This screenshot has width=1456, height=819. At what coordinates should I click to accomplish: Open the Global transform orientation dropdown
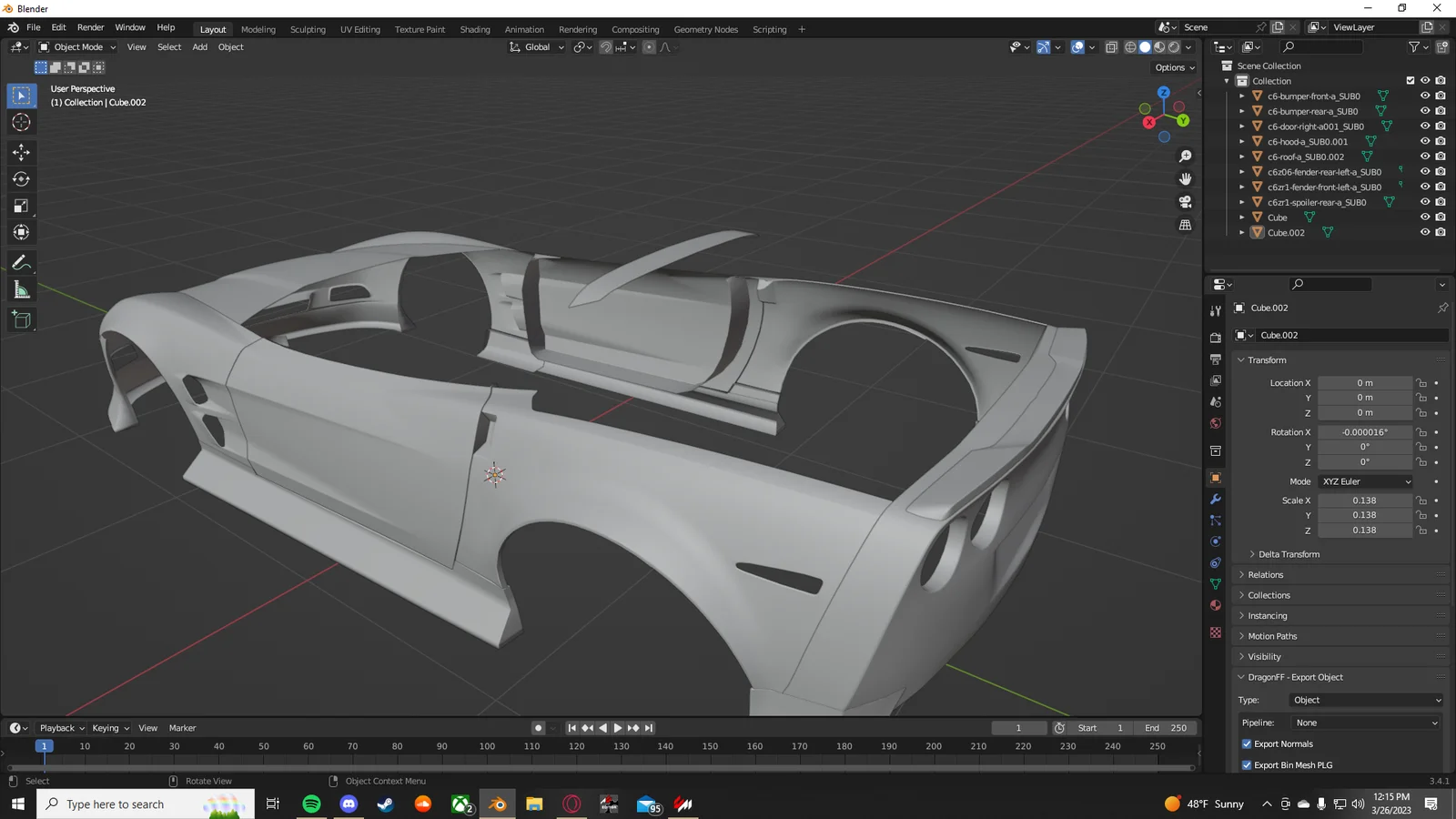536,46
